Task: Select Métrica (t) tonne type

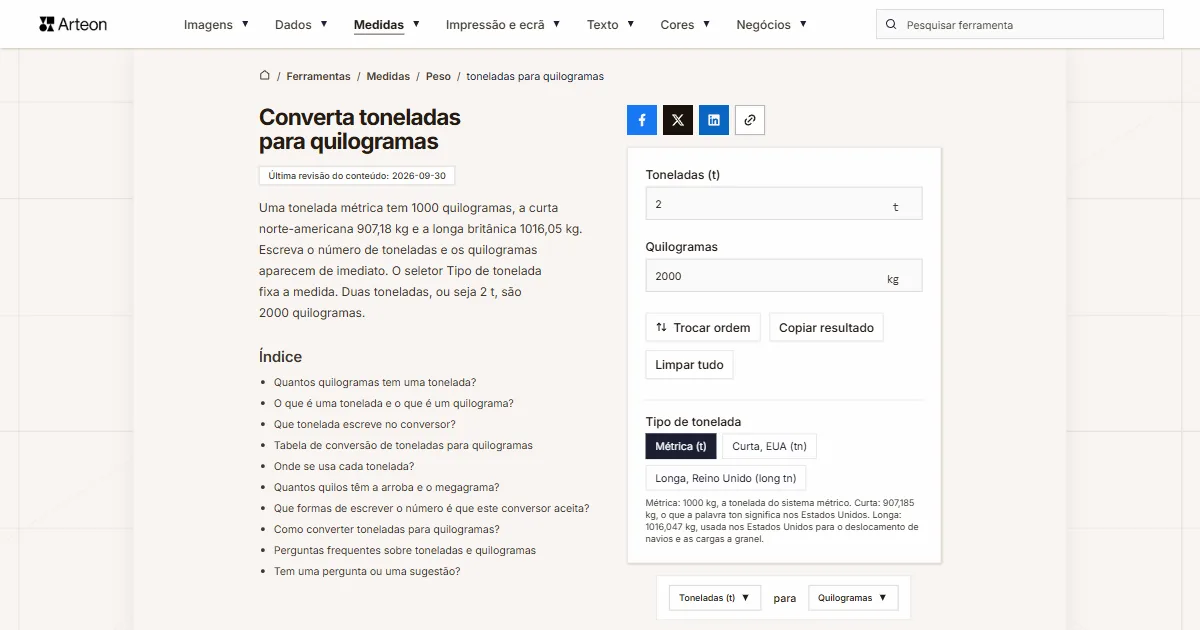Action: coord(681,446)
